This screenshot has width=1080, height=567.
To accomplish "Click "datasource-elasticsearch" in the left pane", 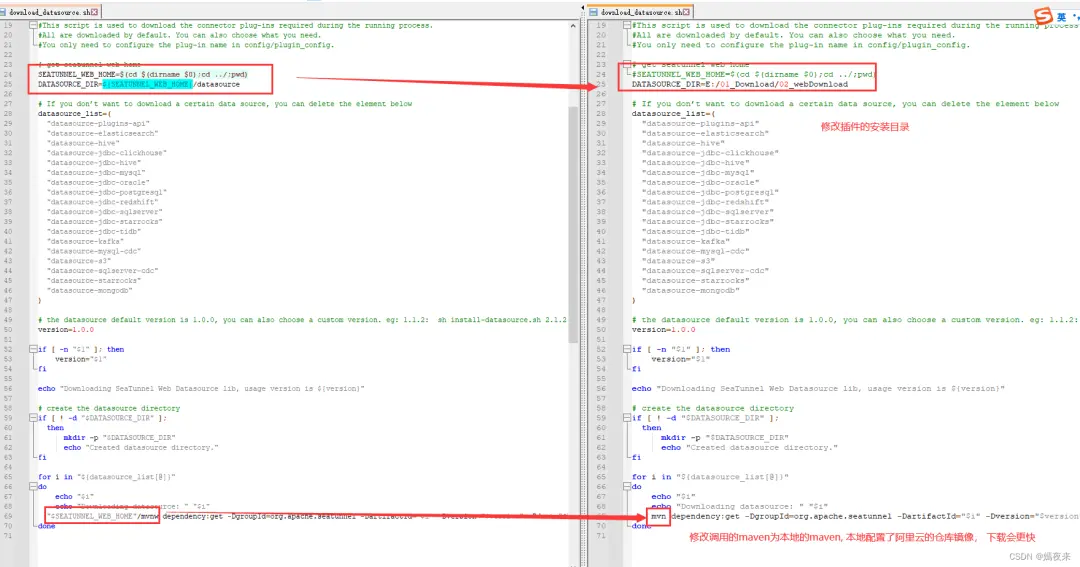I will tap(102, 133).
